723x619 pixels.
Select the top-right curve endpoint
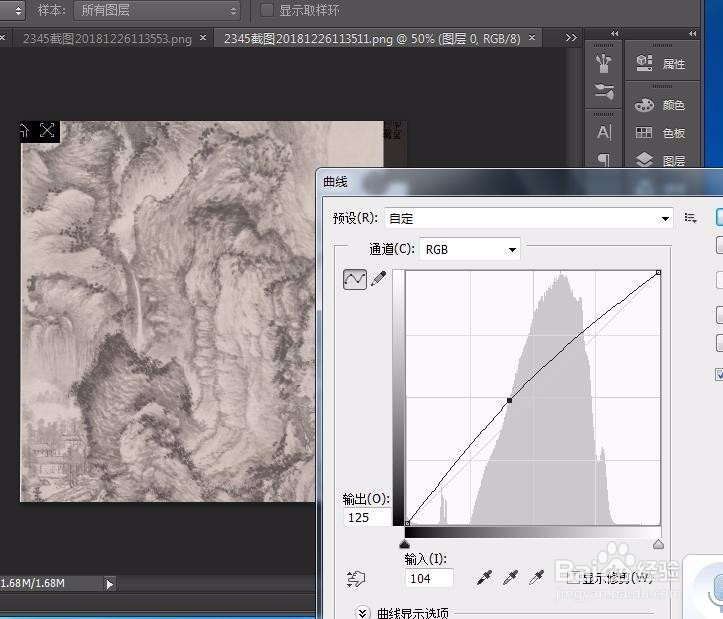[658, 273]
